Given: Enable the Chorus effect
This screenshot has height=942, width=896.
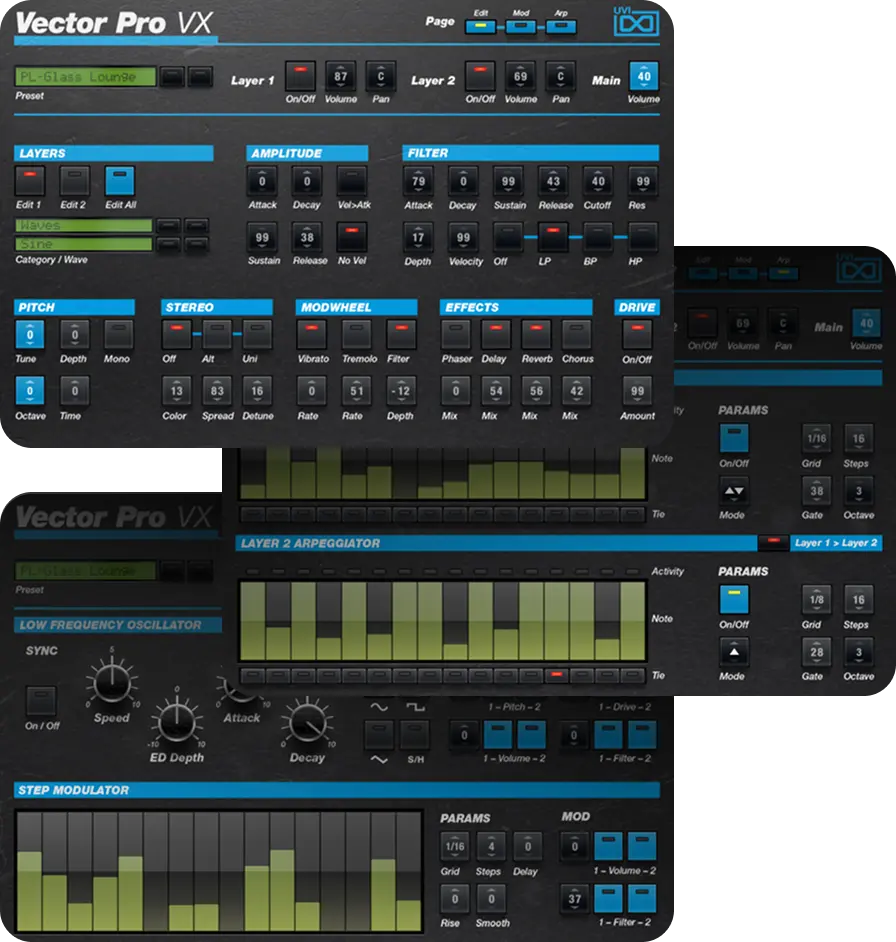Looking at the screenshot, I should click(x=576, y=335).
